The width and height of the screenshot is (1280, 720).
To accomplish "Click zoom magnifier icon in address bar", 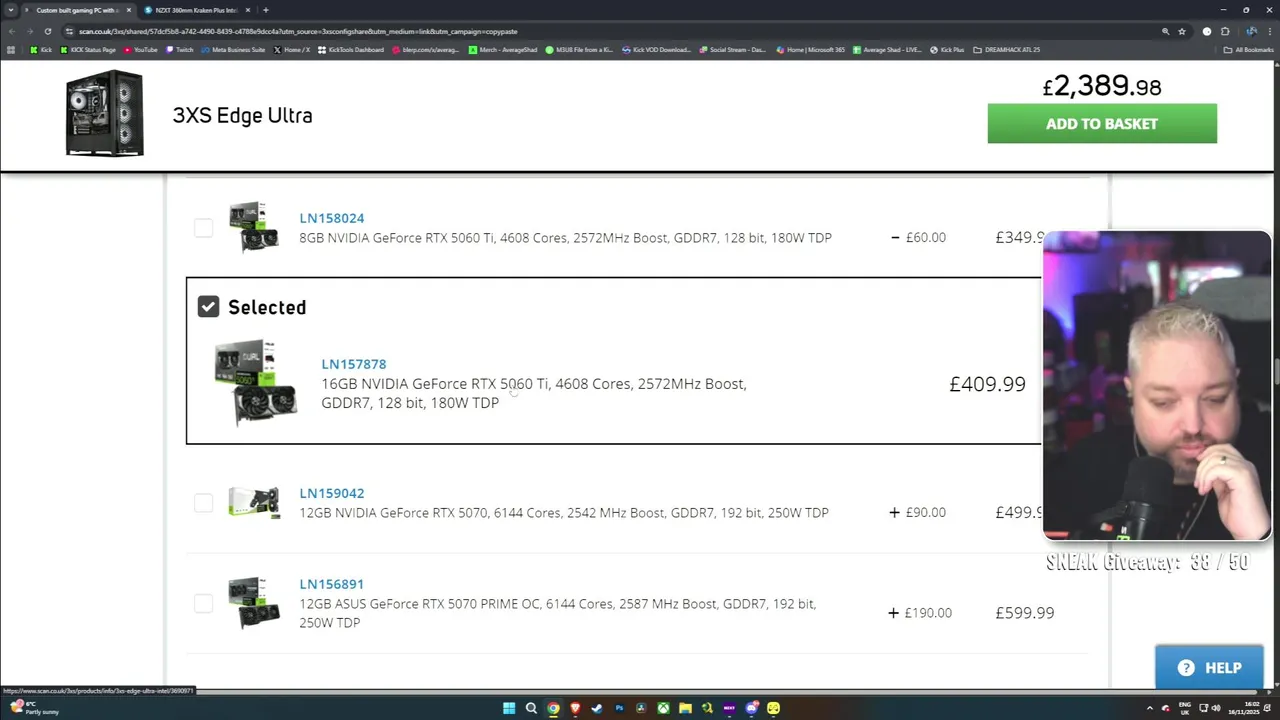I will (1165, 31).
